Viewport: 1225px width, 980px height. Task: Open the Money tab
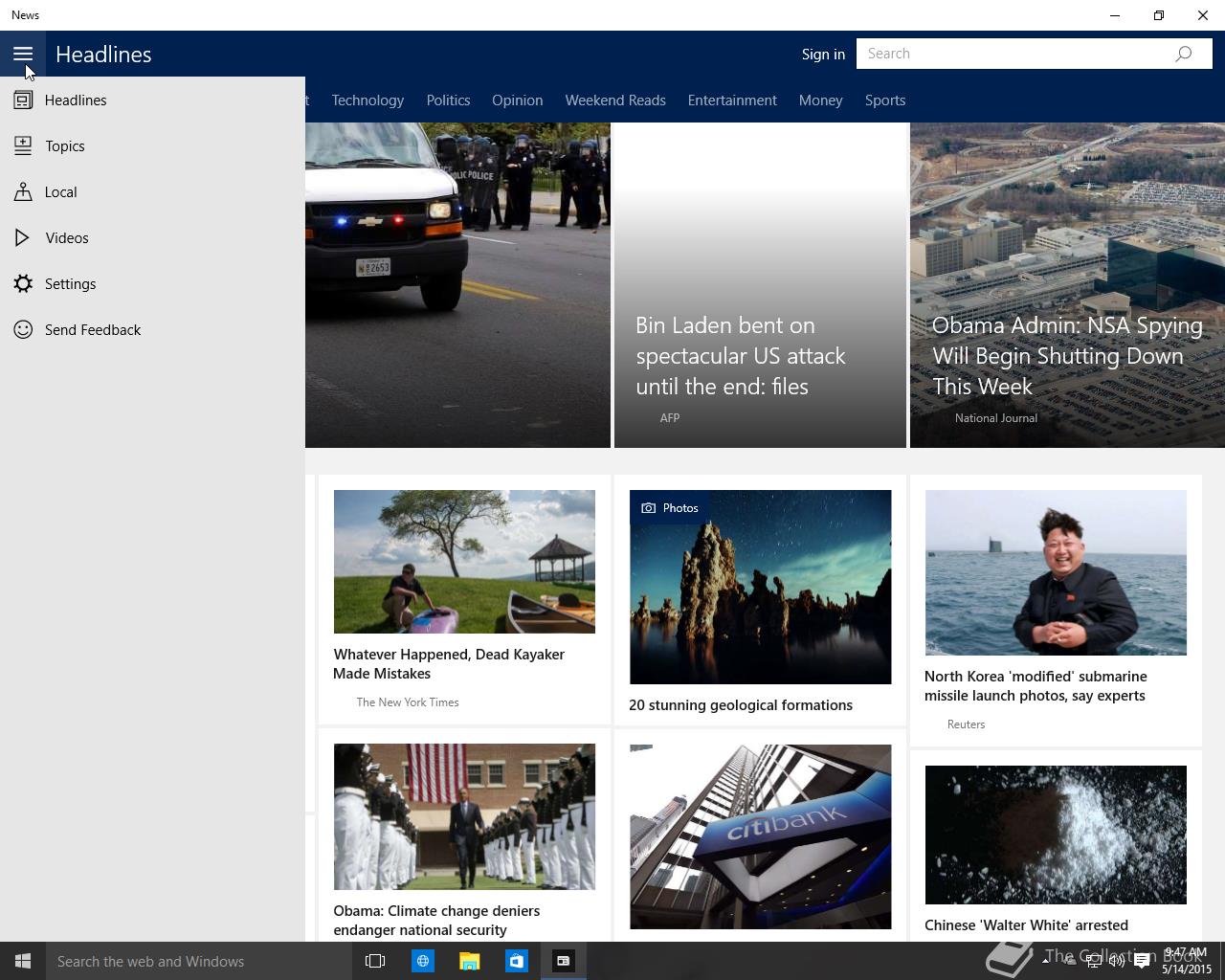pyautogui.click(x=820, y=100)
